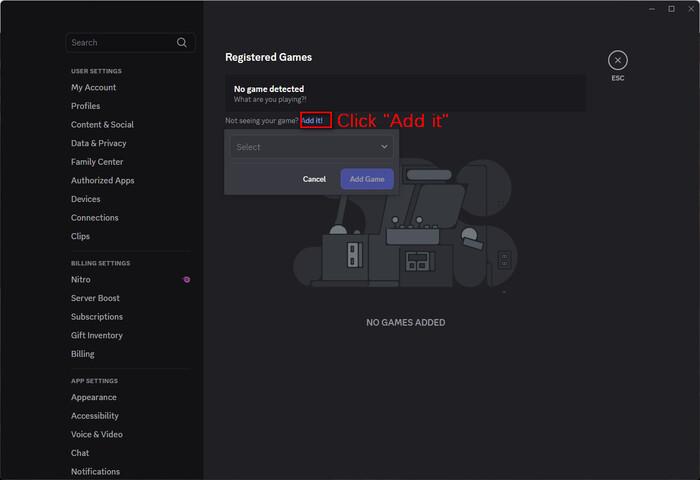The width and height of the screenshot is (700, 480).
Task: Click the "NO GAMES ADDED" text
Action: tap(405, 322)
